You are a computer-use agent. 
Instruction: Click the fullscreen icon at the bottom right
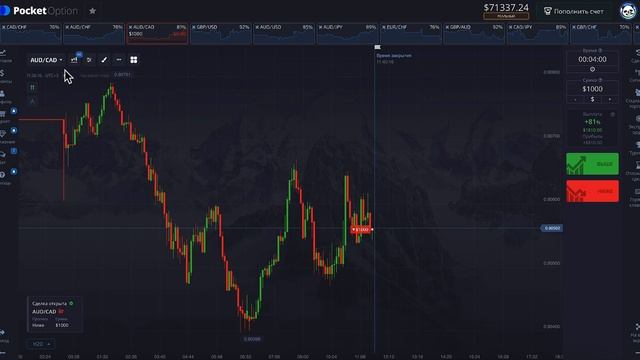tap(637, 327)
